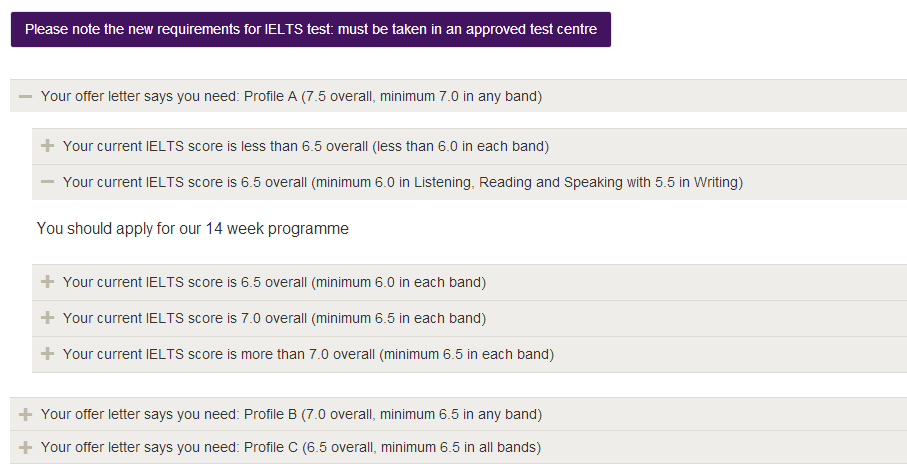Expand the Profile B offer letter section

tap(290, 414)
